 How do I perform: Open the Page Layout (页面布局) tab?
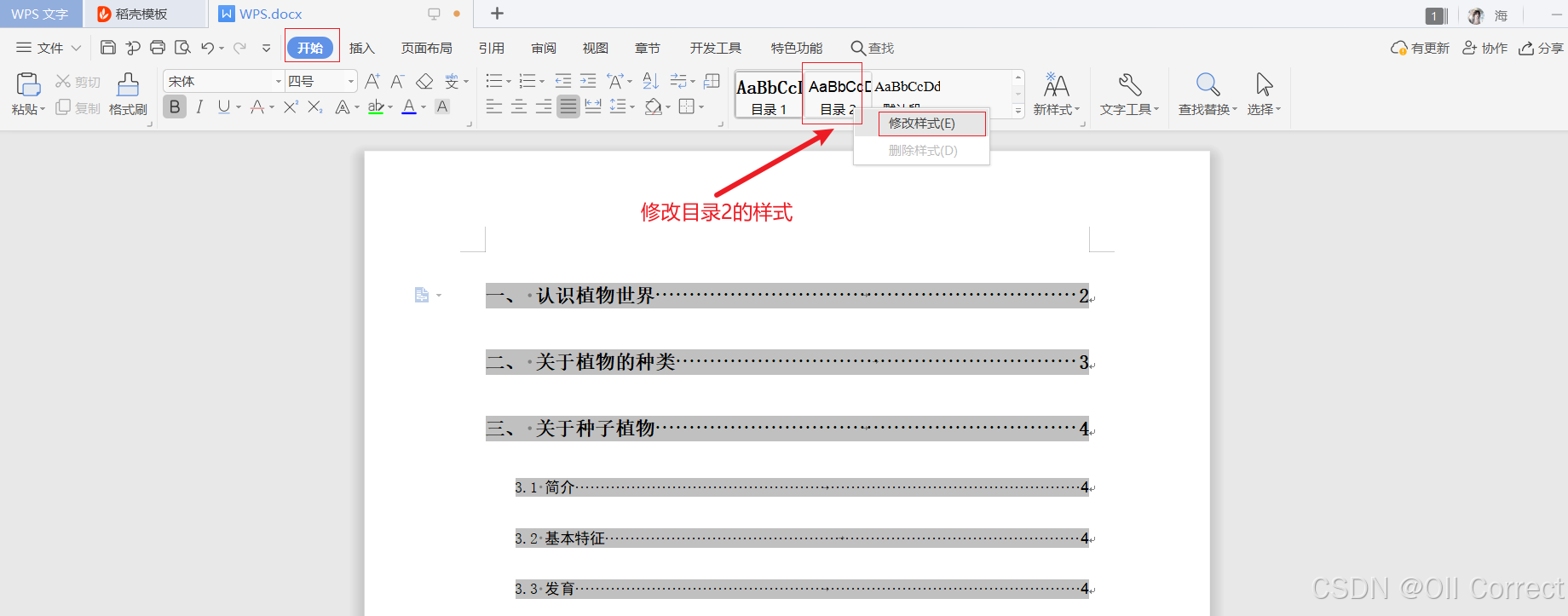pos(427,48)
